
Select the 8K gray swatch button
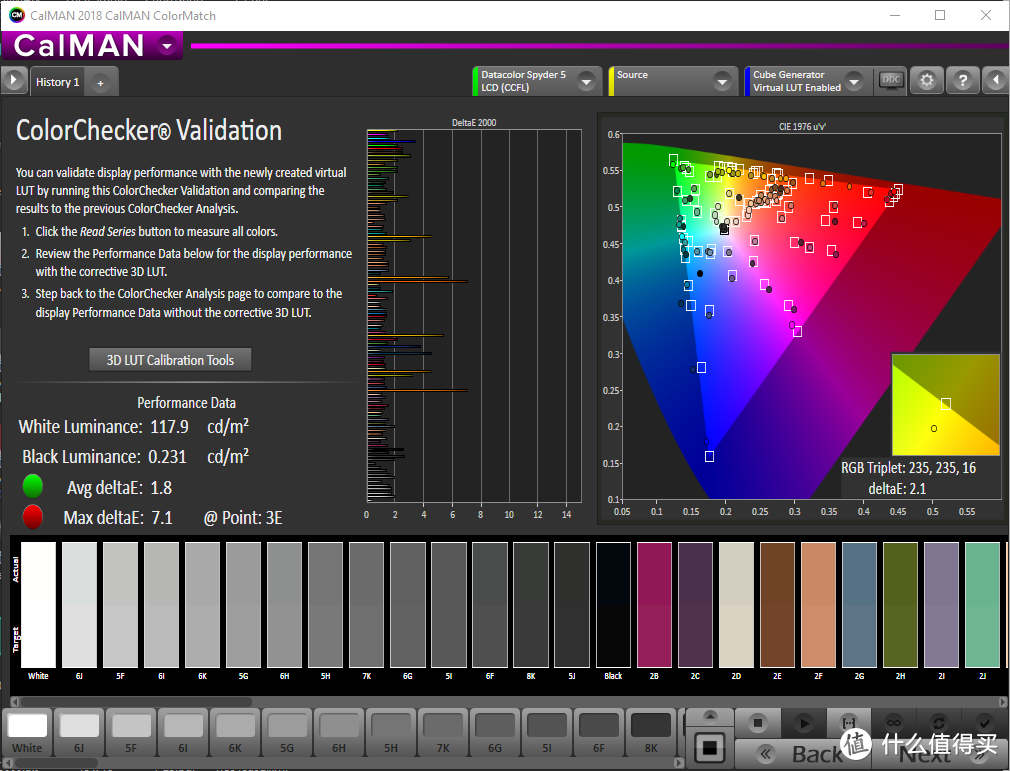pyautogui.click(x=651, y=732)
